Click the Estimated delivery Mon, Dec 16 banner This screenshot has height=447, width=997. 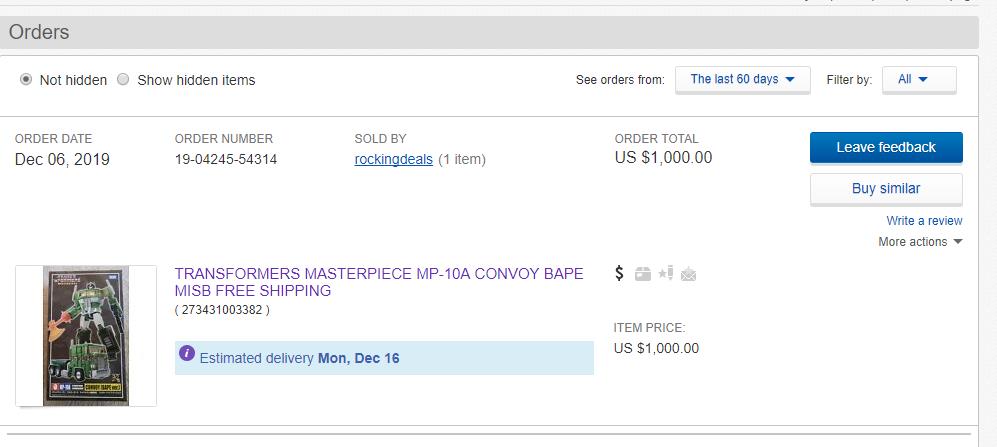click(384, 358)
